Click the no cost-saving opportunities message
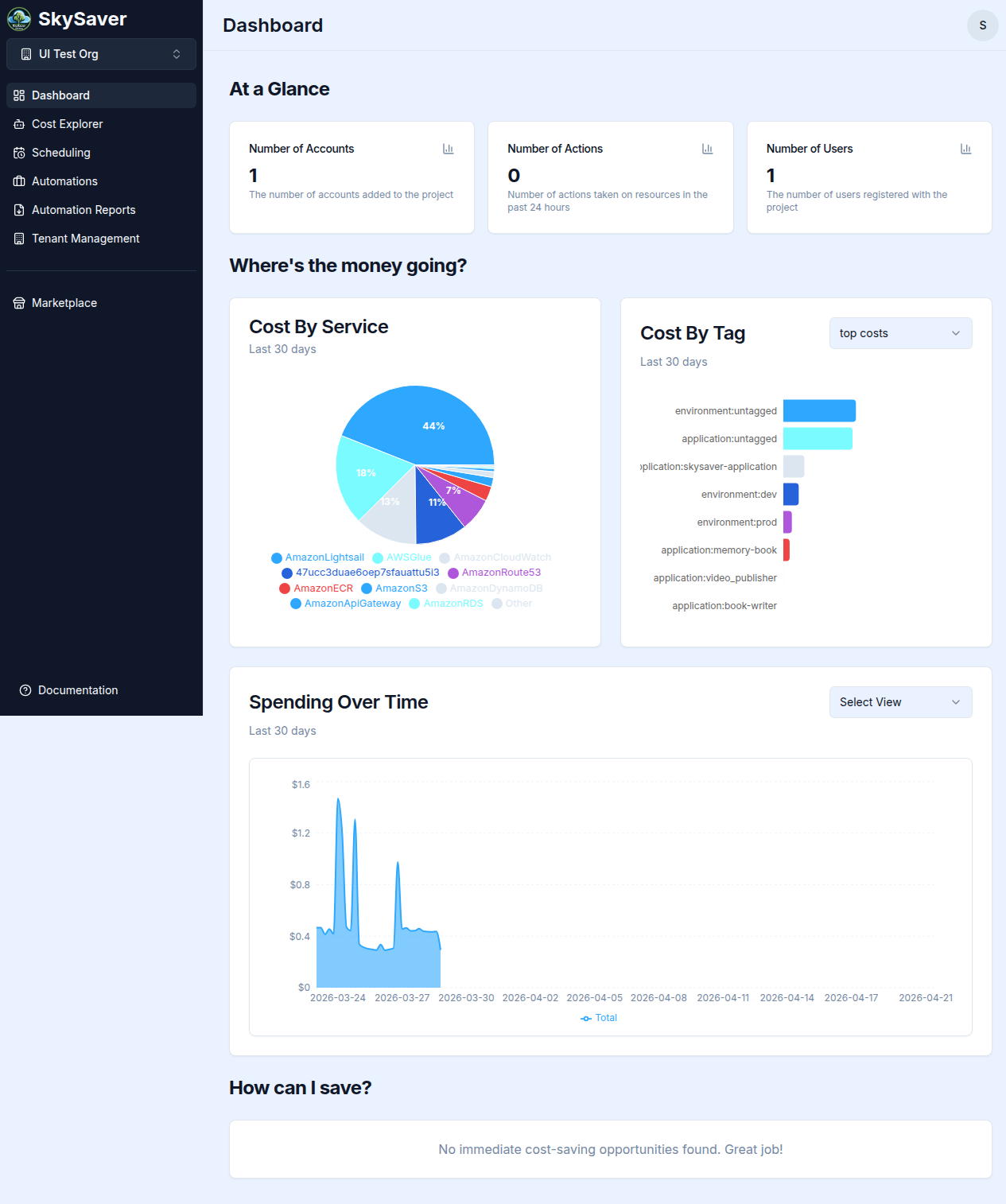This screenshot has width=1006, height=1204. (611, 1150)
